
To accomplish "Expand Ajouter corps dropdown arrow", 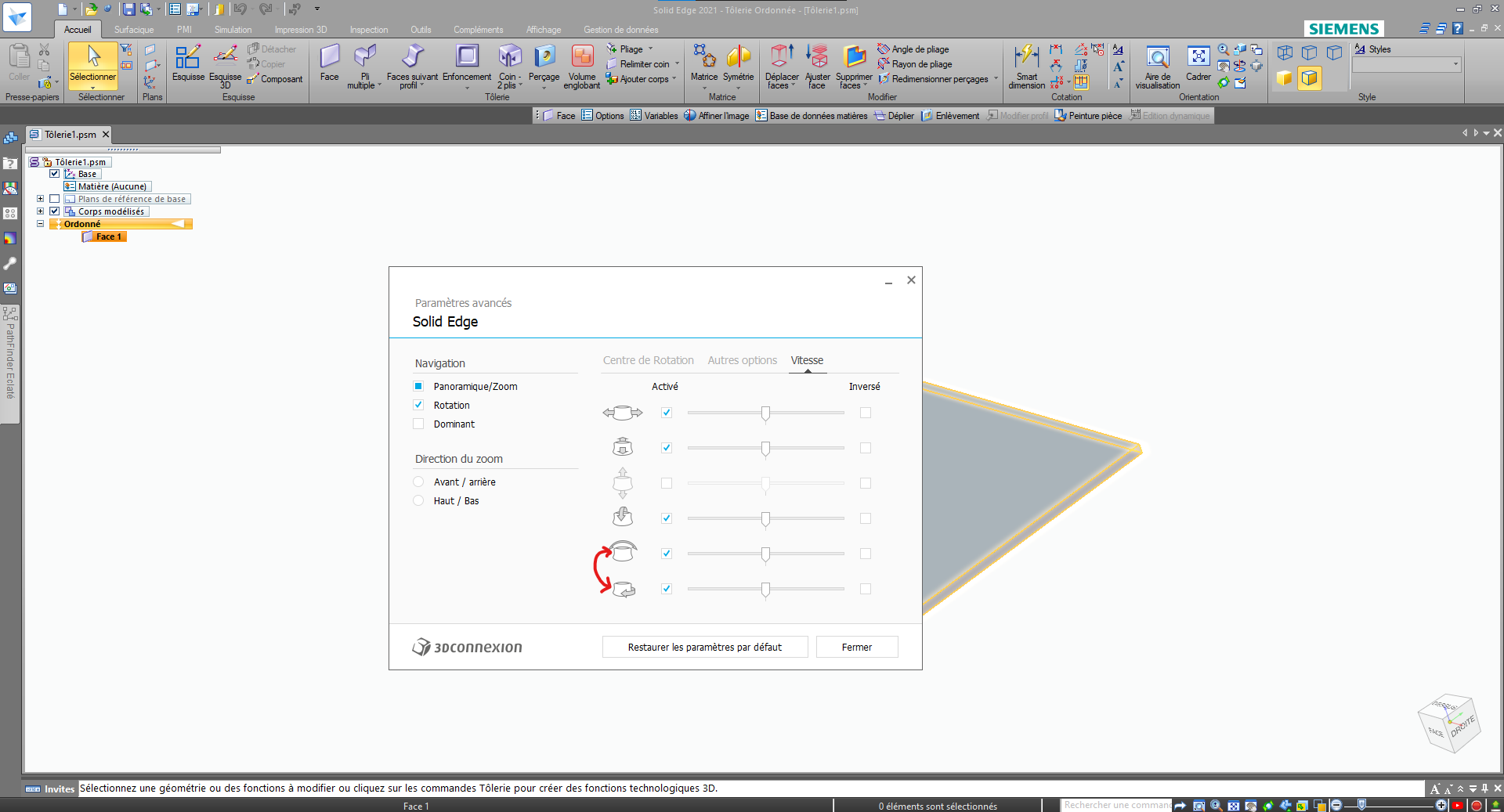I will [674, 79].
